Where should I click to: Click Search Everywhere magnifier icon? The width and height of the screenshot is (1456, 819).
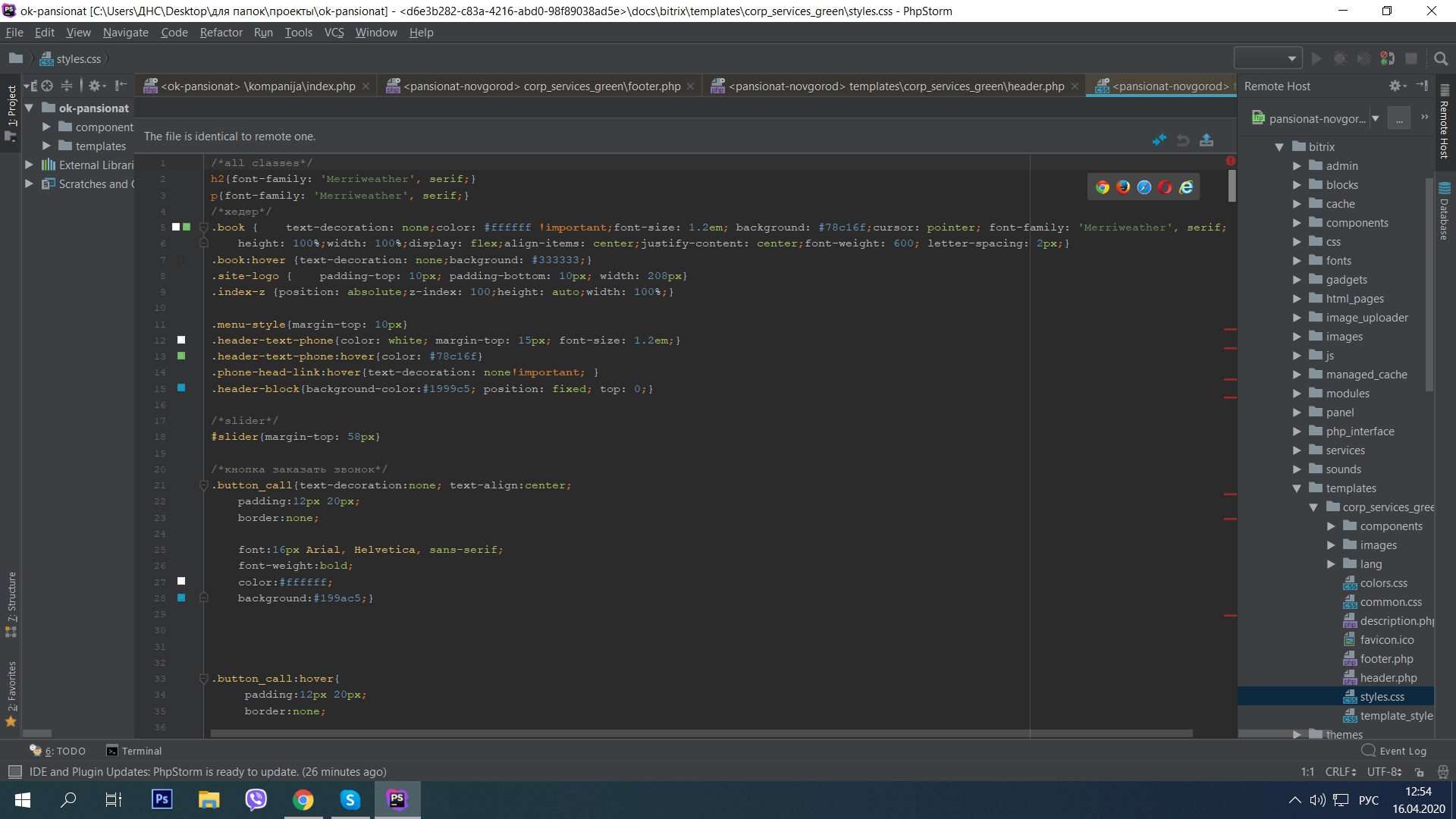click(x=1441, y=58)
